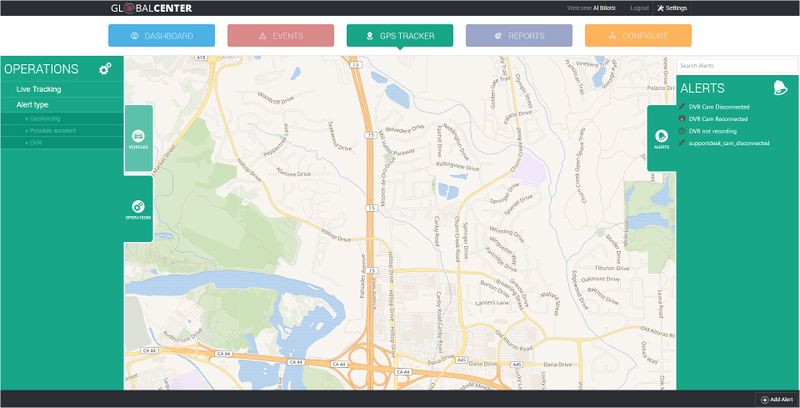Click the Reports pie chart icon
The image size is (800, 408).
(x=498, y=36)
